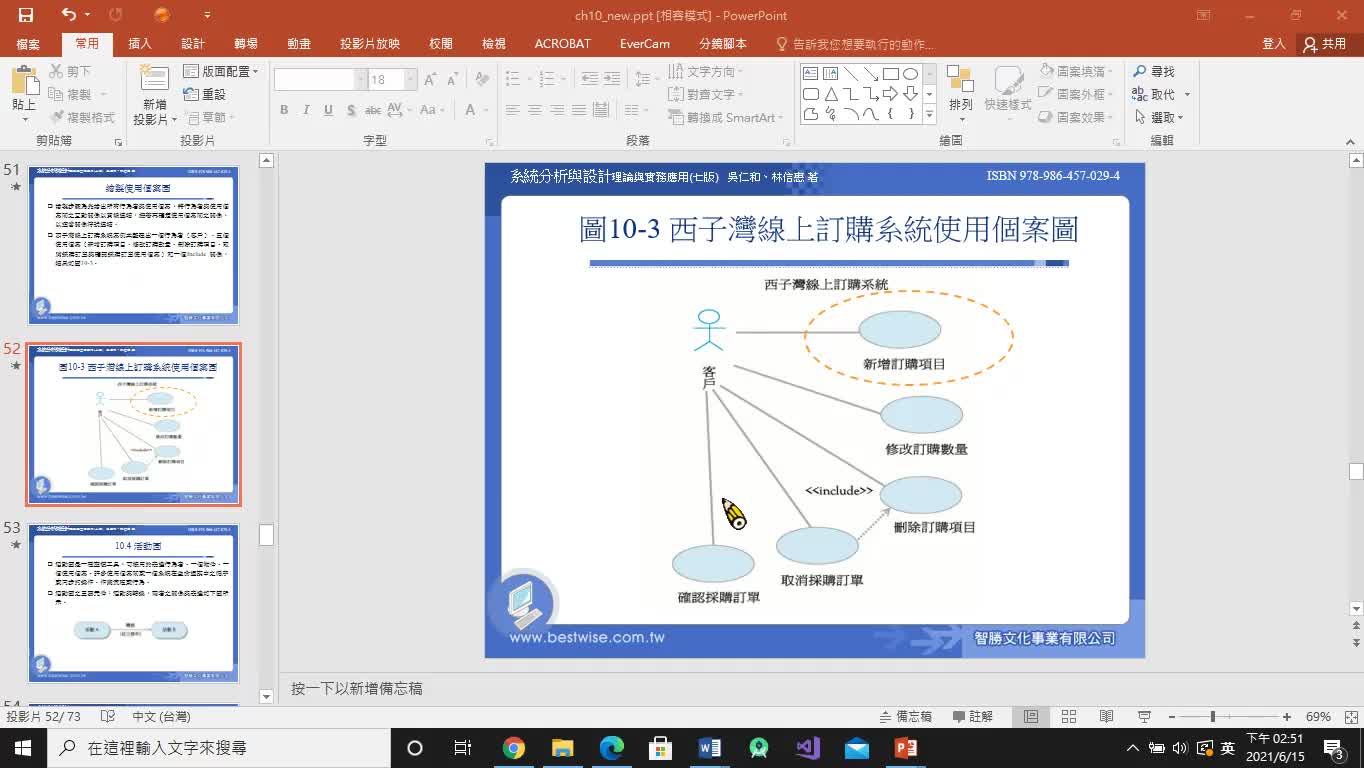The image size is (1364, 768).
Task: Pick the rectangle shape from shapes gallery
Action: click(x=890, y=74)
